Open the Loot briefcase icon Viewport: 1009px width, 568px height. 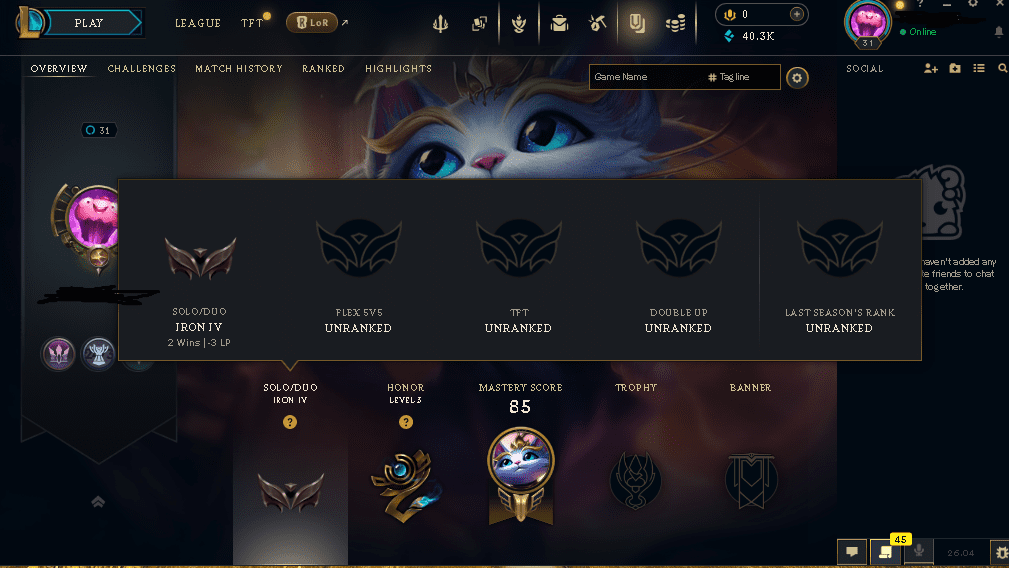pyautogui.click(x=559, y=24)
